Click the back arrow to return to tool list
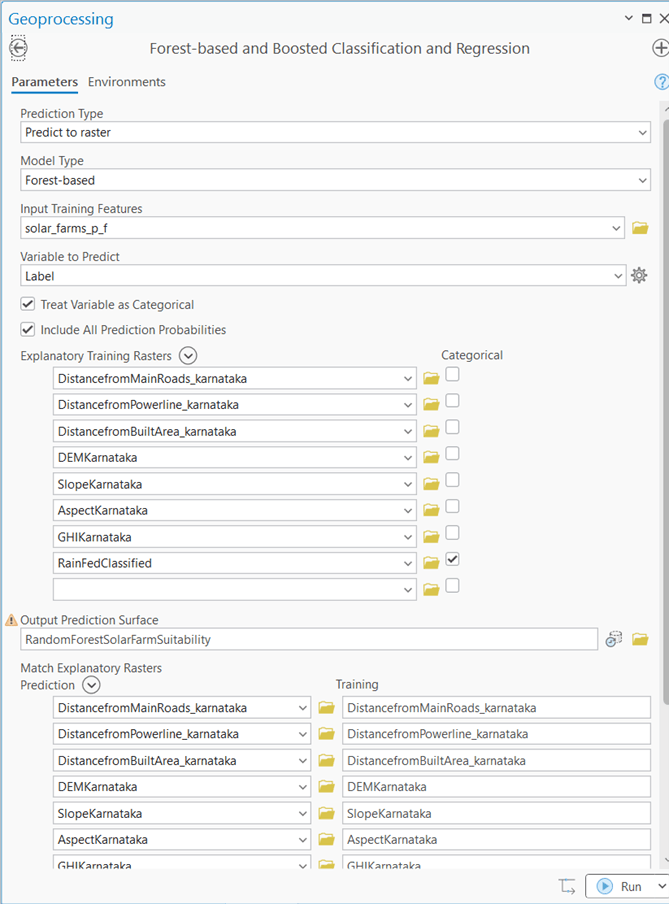The width and height of the screenshot is (669, 904). 17,47
